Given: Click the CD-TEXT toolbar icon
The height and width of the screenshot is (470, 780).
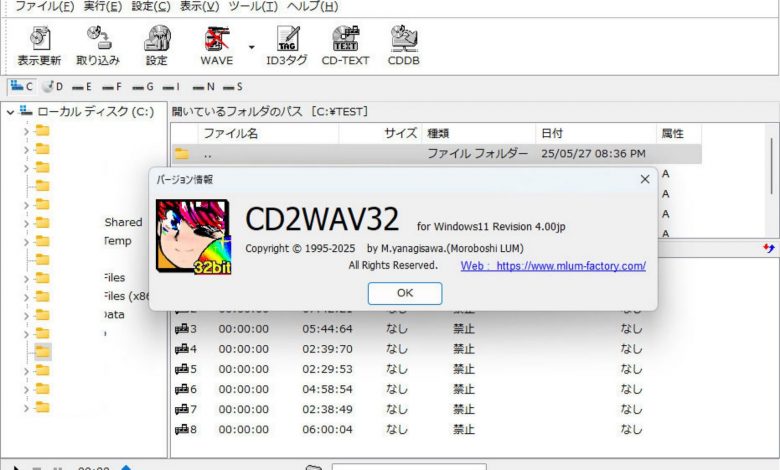Looking at the screenshot, I should point(345,39).
